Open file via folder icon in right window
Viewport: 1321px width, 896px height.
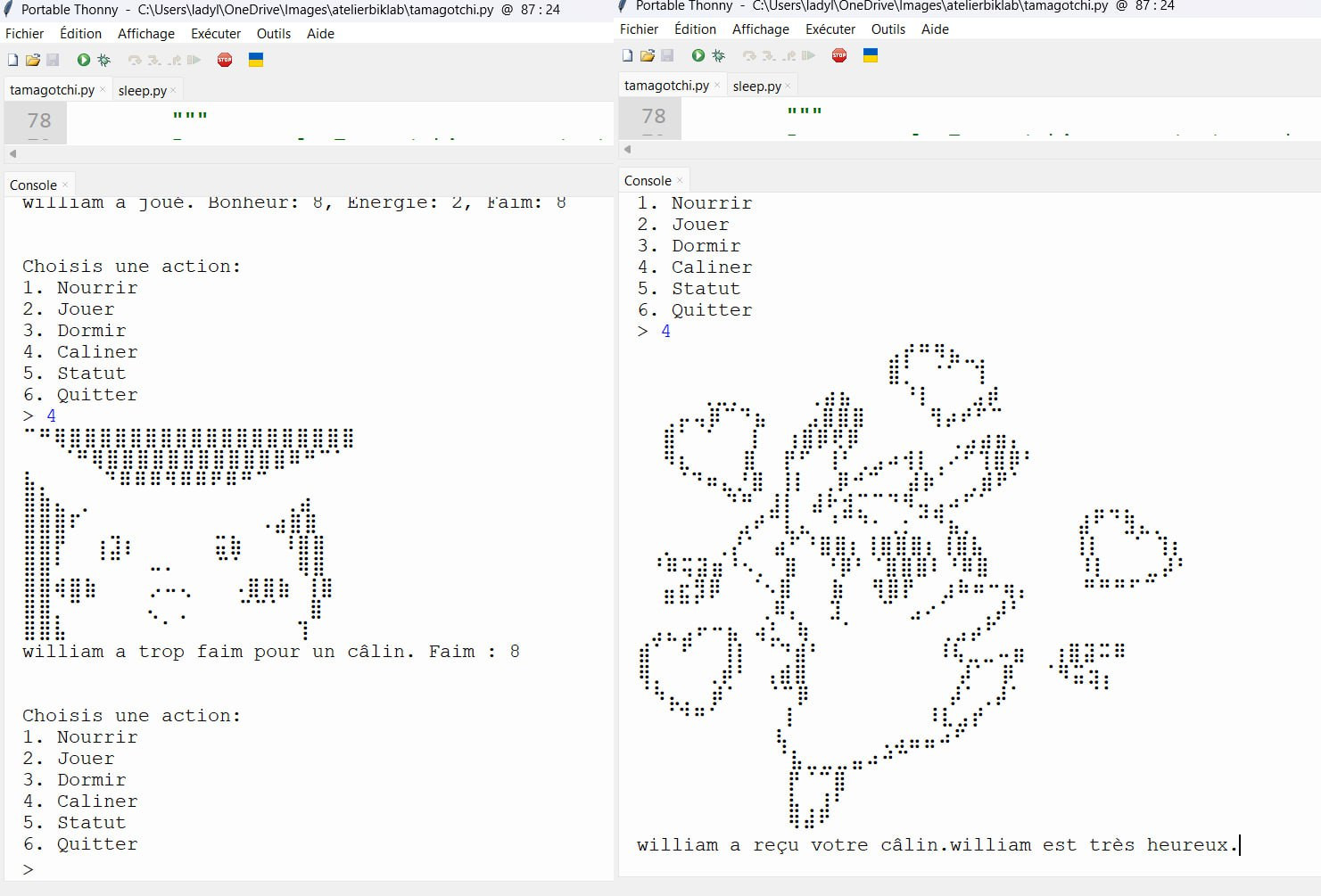648,55
